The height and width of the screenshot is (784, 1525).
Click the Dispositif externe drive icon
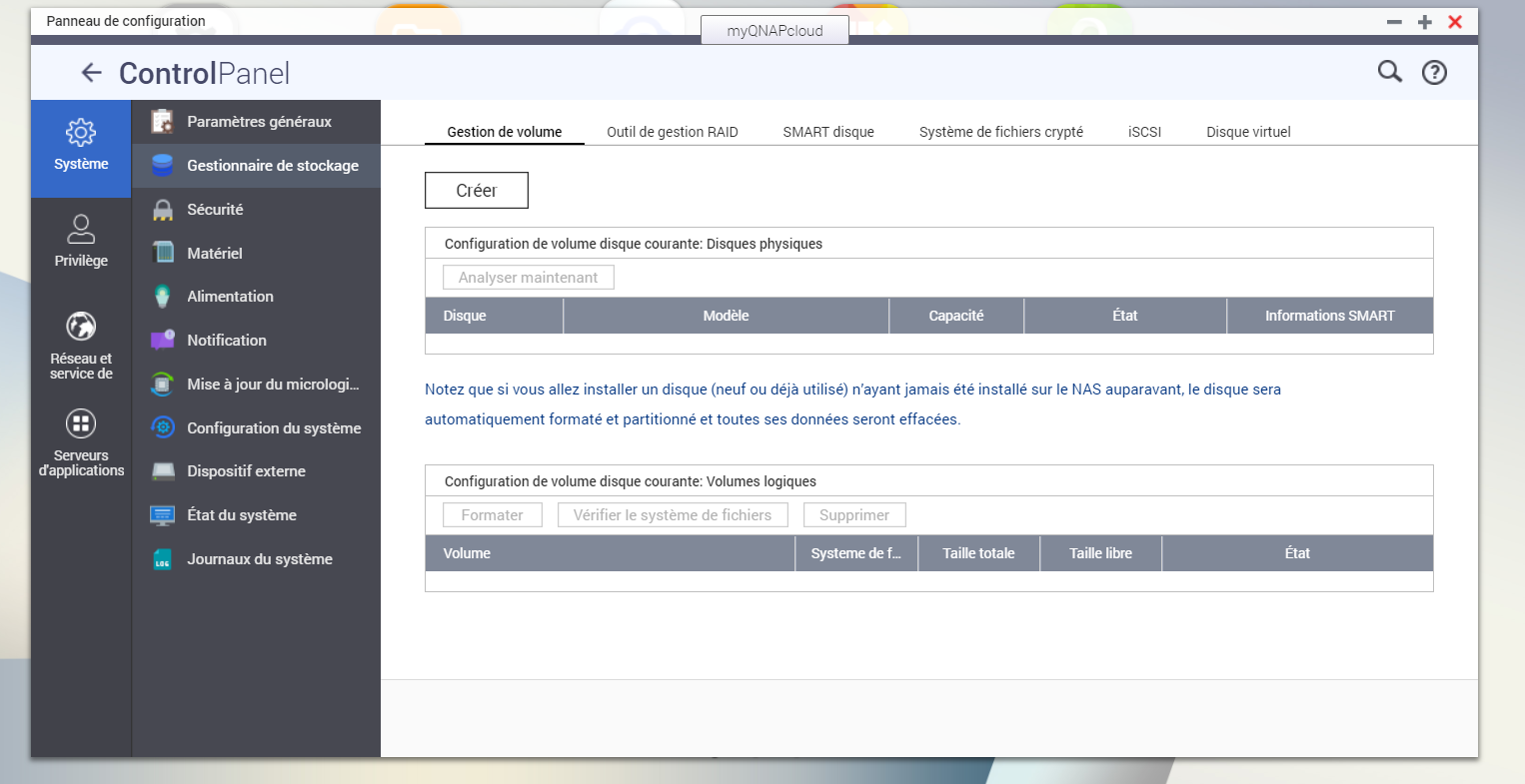162,471
